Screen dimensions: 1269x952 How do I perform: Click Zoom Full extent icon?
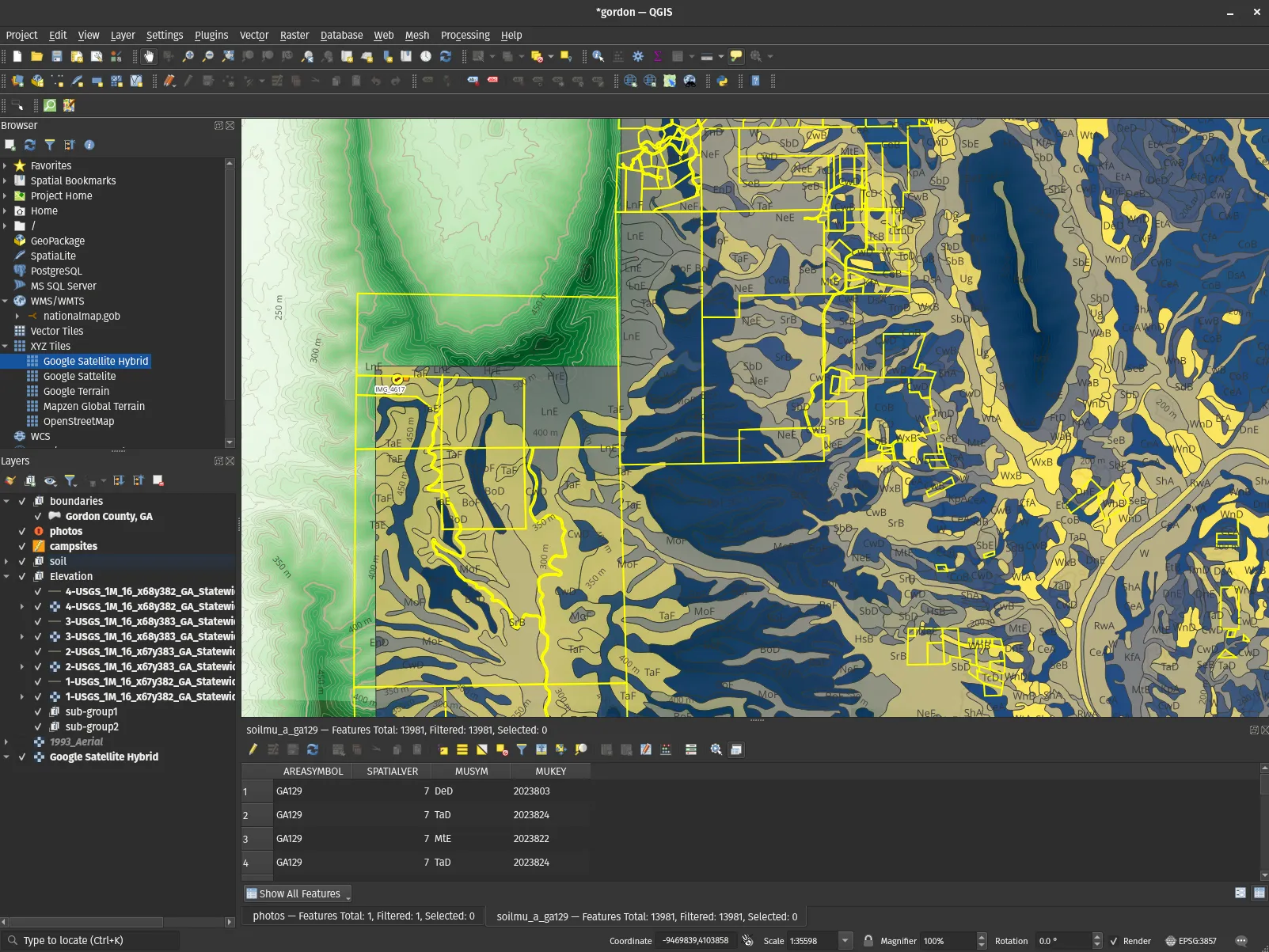pyautogui.click(x=228, y=56)
